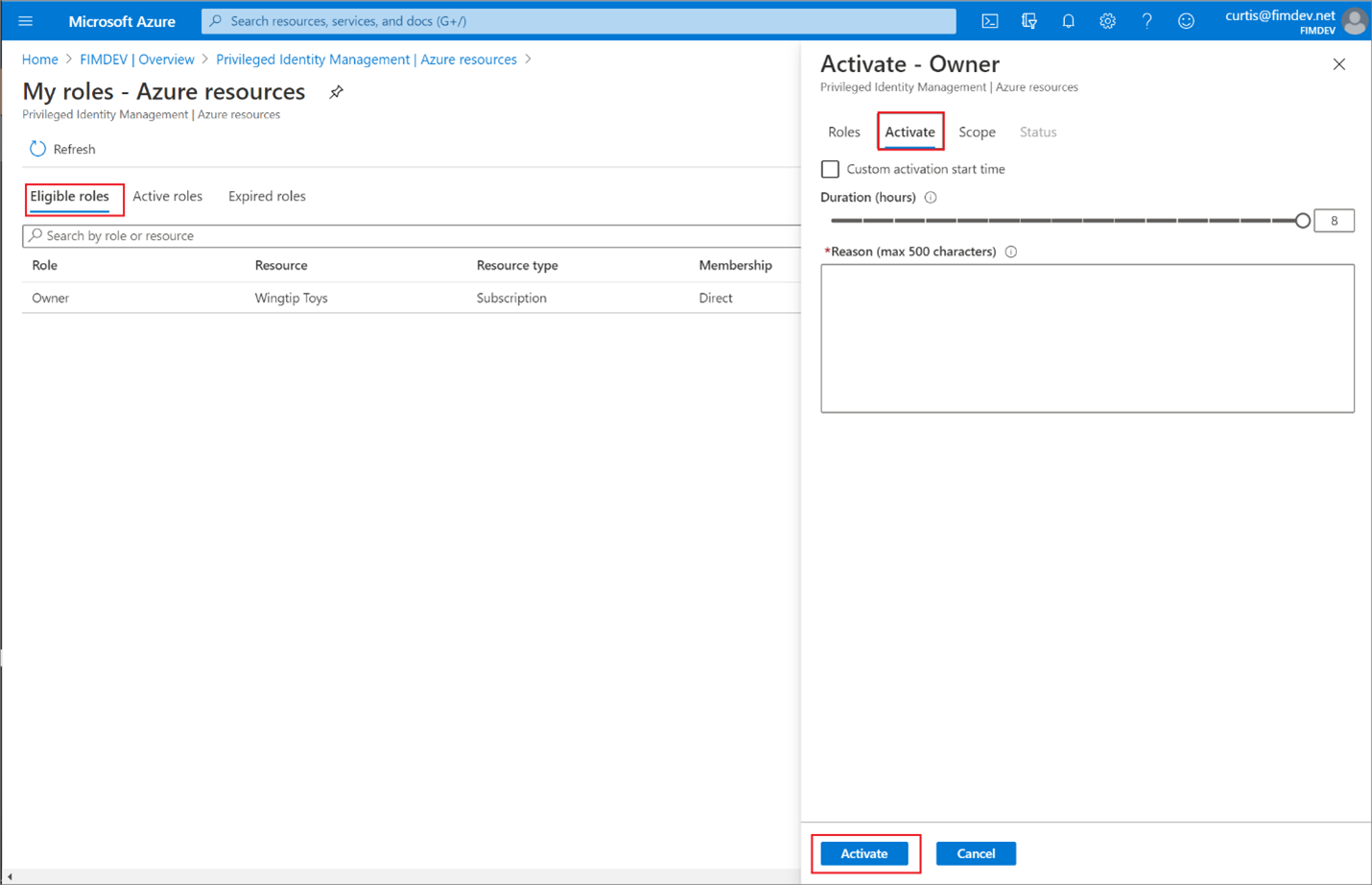
Task: Focus the duration hours value box
Action: pos(1334,221)
